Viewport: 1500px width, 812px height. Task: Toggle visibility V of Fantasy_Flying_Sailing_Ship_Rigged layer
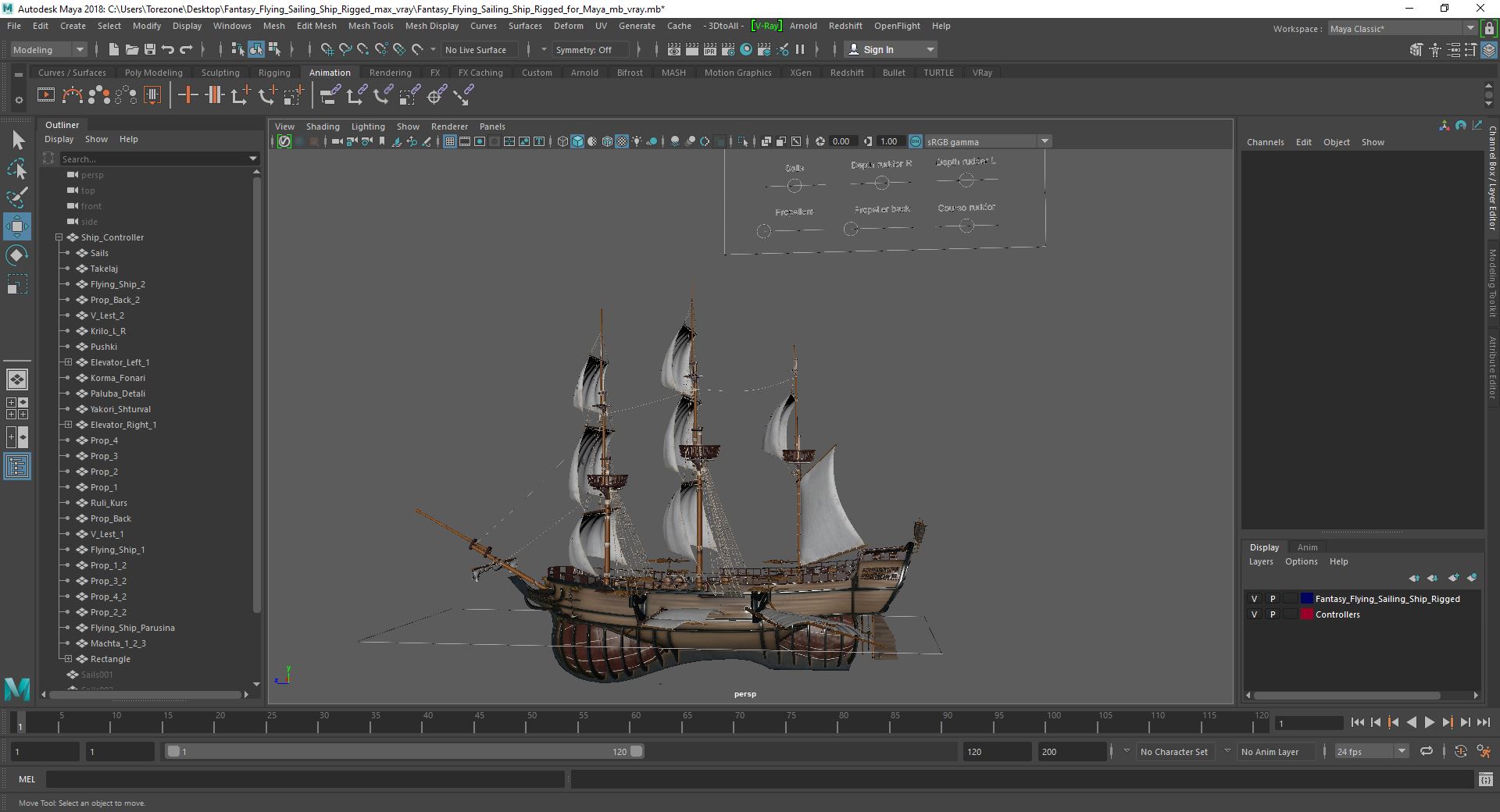coord(1255,599)
